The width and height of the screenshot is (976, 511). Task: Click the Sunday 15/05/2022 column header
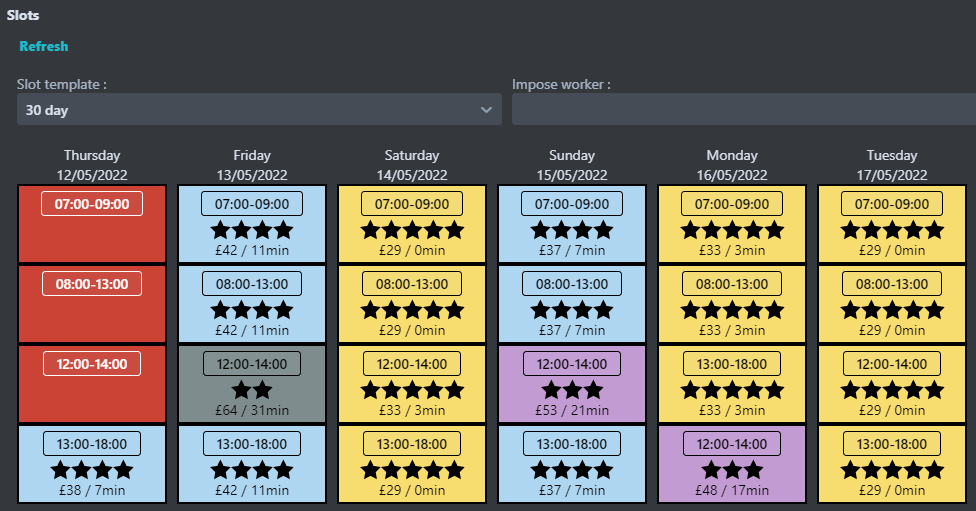pos(572,165)
